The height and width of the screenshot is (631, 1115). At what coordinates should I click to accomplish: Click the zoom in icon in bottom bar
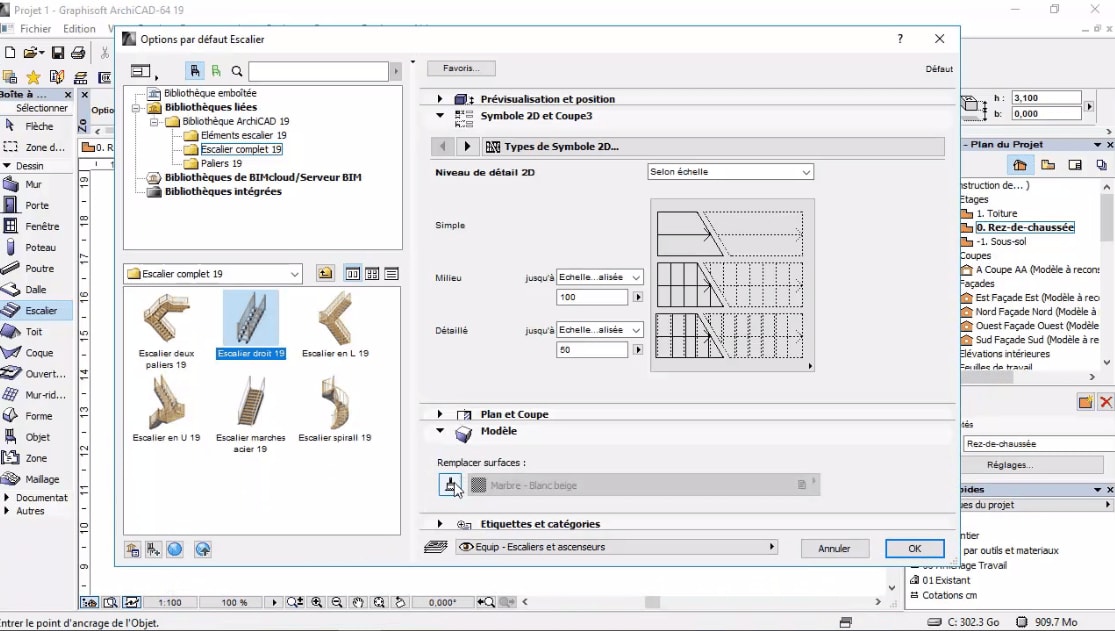pyautogui.click(x=316, y=602)
